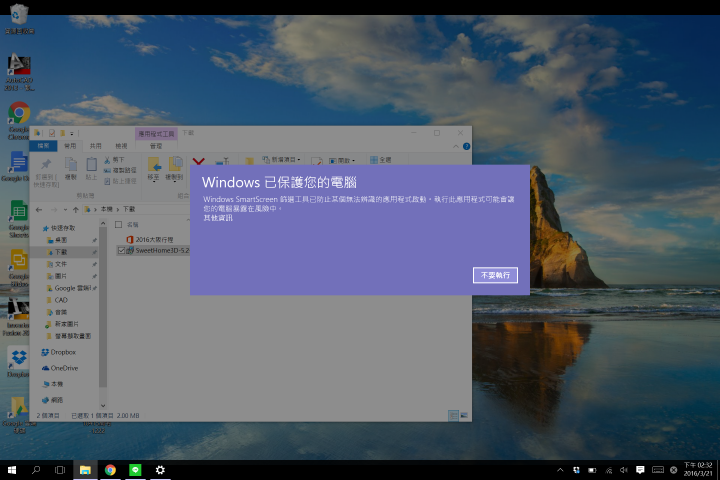The width and height of the screenshot is (720, 480).
Task: Click navigation pane scrollbar up arrow
Action: coord(103,223)
